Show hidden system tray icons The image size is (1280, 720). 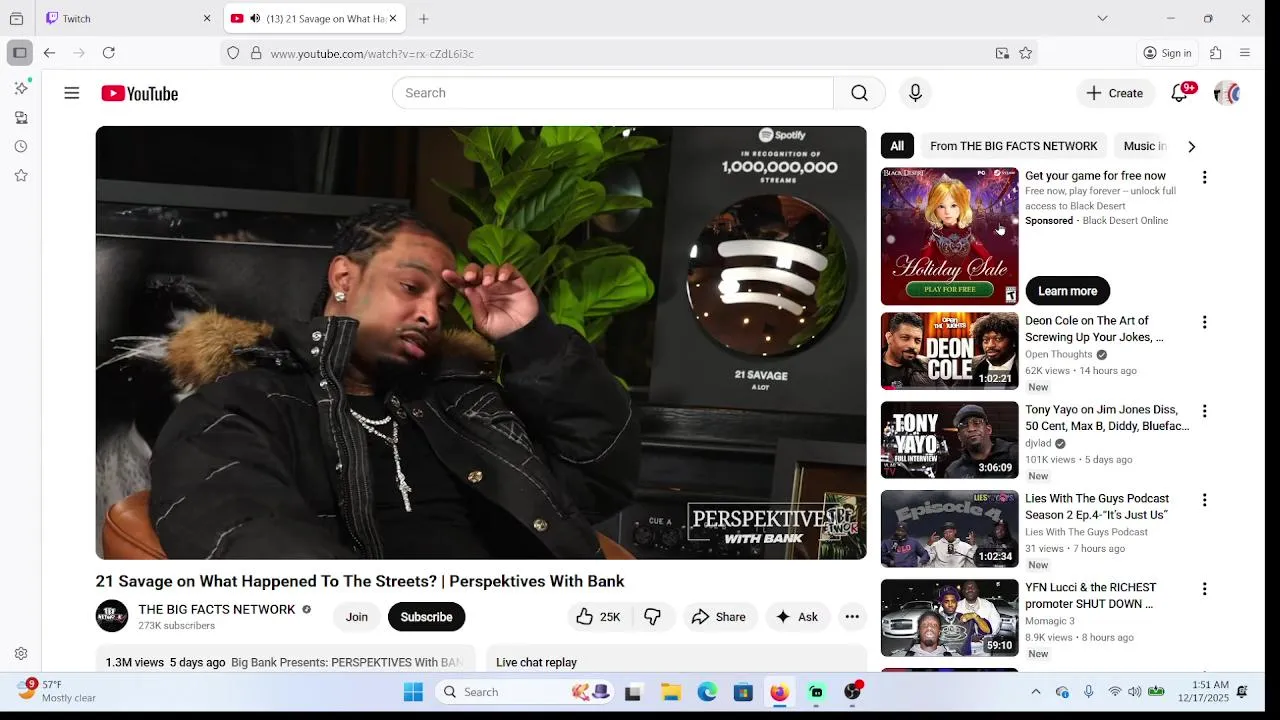[x=1035, y=692]
